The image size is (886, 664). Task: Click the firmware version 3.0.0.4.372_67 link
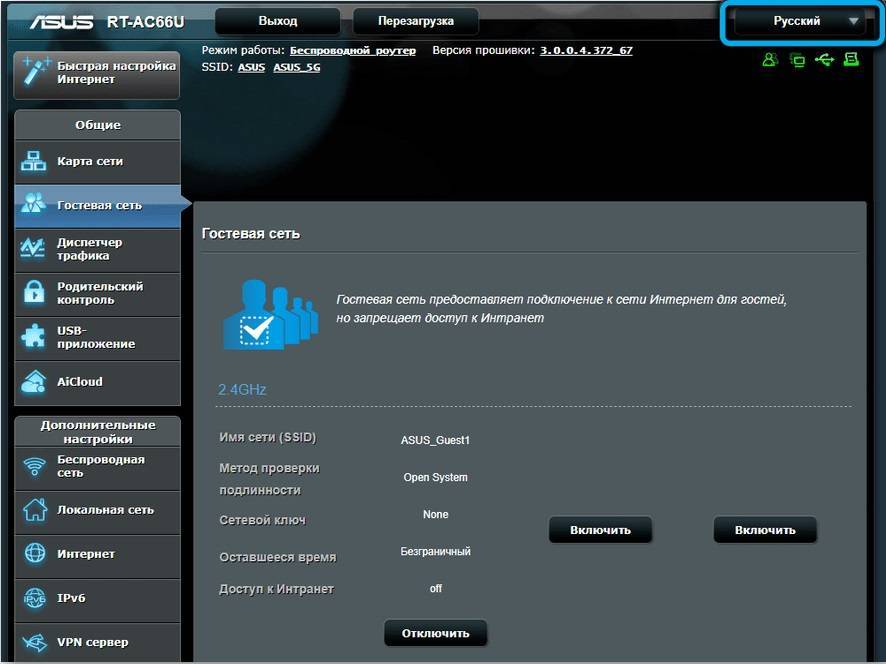tap(586, 50)
